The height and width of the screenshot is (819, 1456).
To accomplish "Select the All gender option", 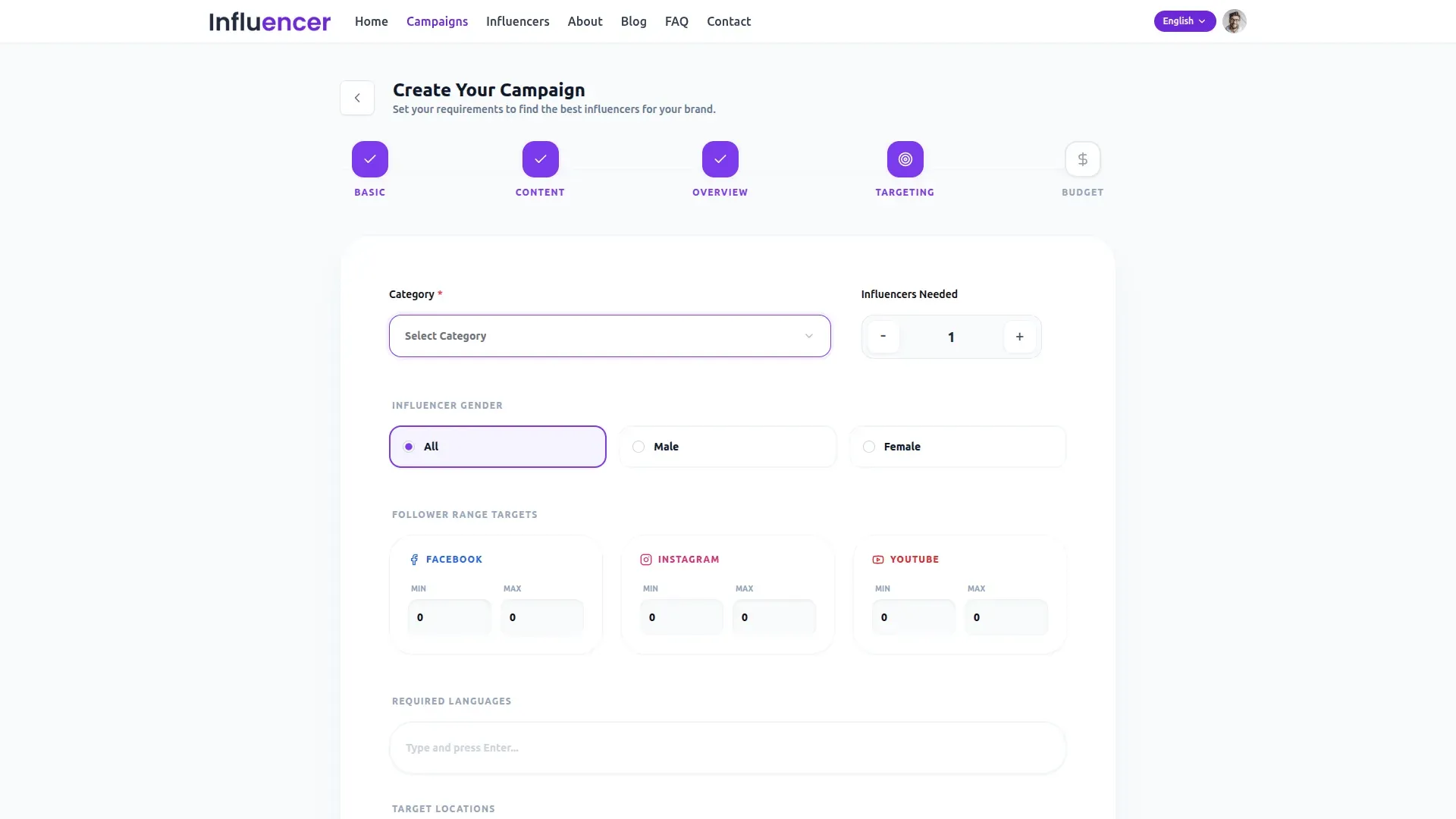I will pyautogui.click(x=497, y=447).
